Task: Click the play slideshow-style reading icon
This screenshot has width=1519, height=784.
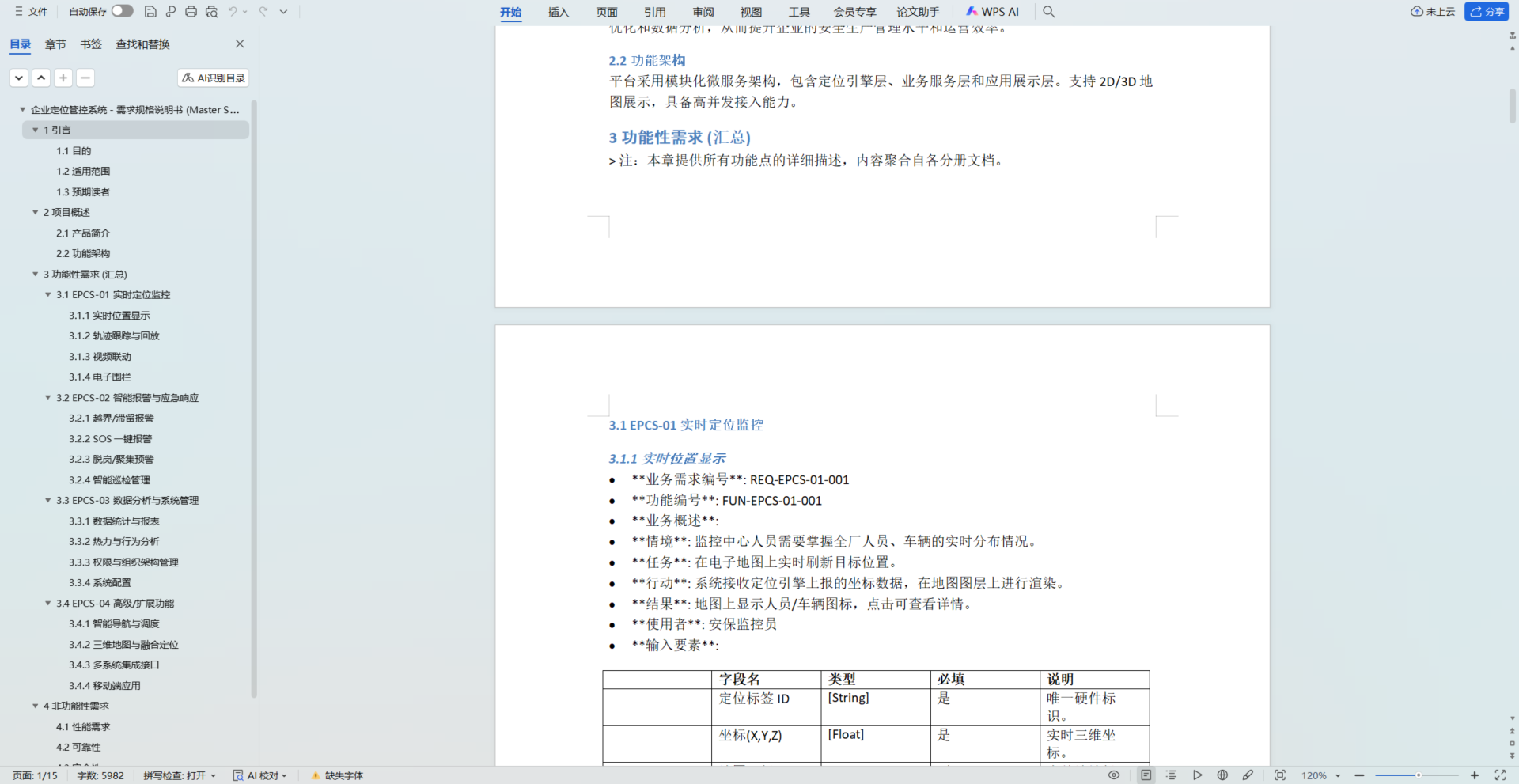Action: point(1197,775)
